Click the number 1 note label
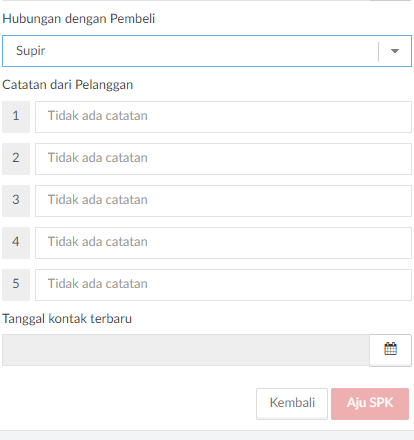The width and height of the screenshot is (414, 440). [x=16, y=117]
